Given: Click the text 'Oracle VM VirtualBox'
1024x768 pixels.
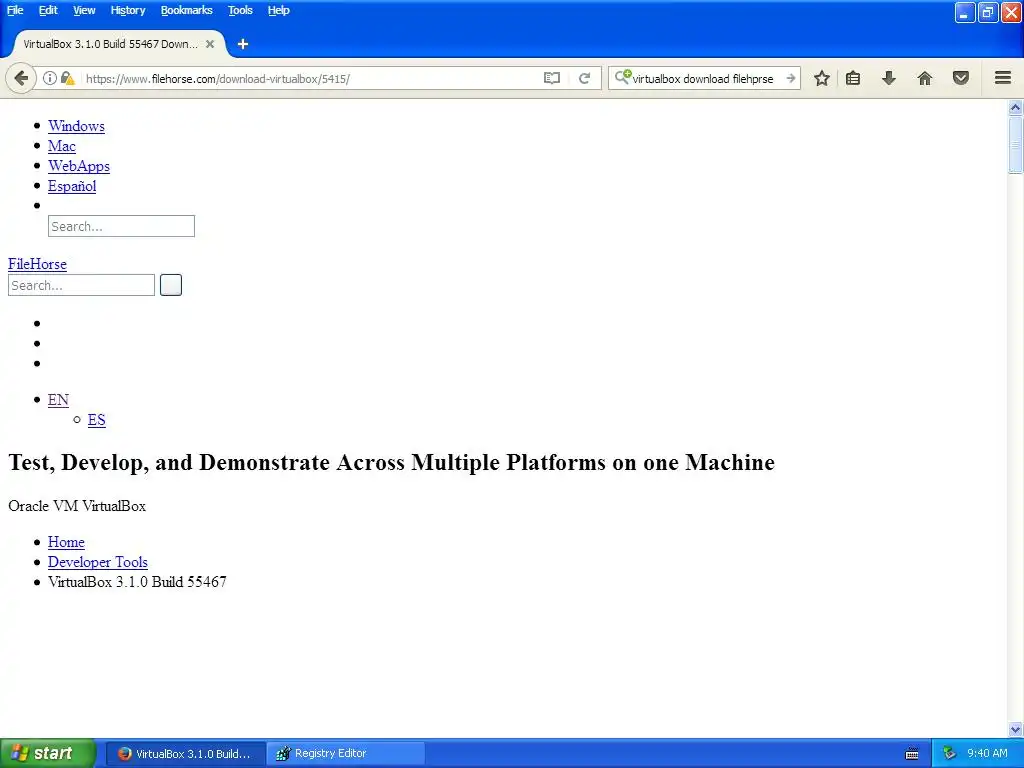Looking at the screenshot, I should tap(77, 506).
